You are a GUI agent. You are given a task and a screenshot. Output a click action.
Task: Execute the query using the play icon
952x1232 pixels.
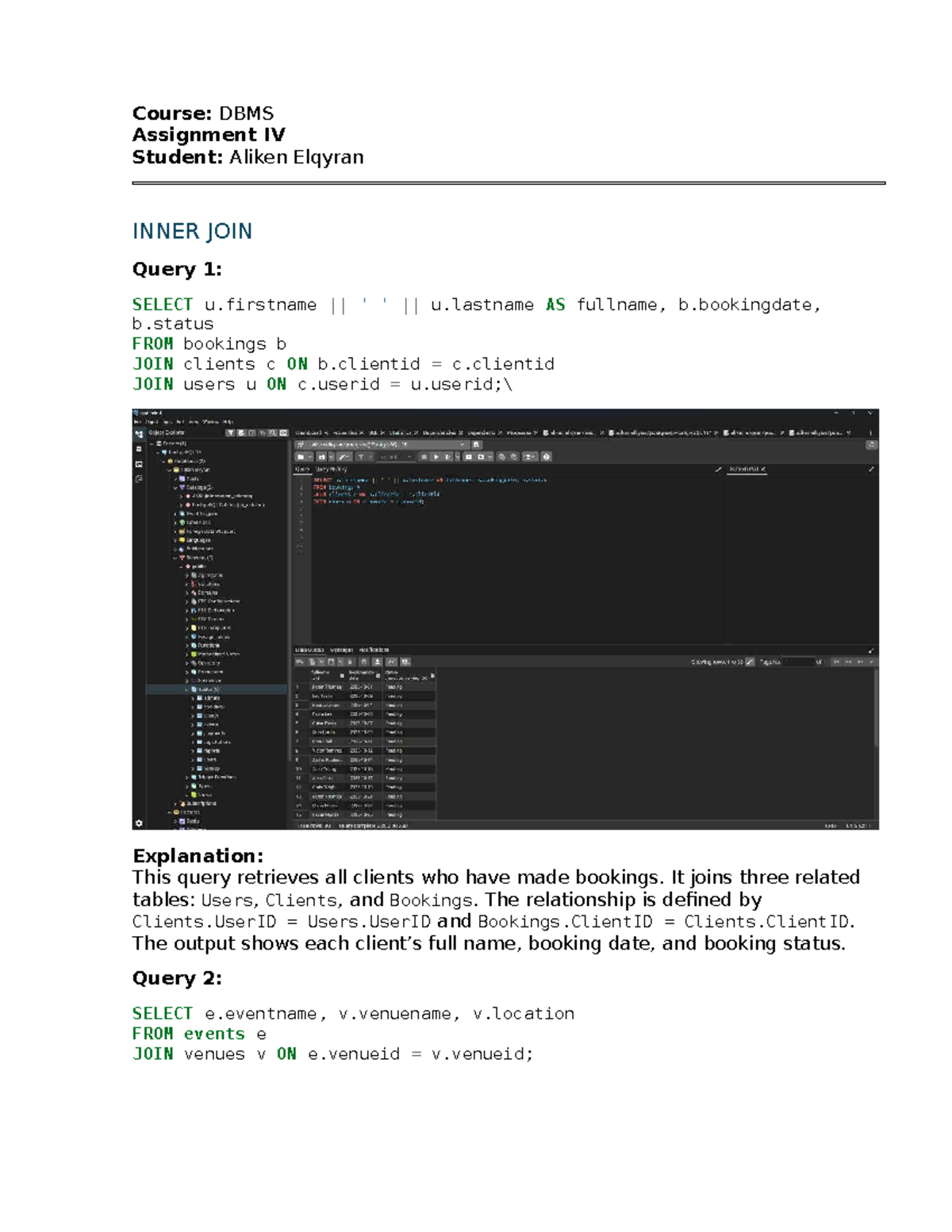[437, 456]
